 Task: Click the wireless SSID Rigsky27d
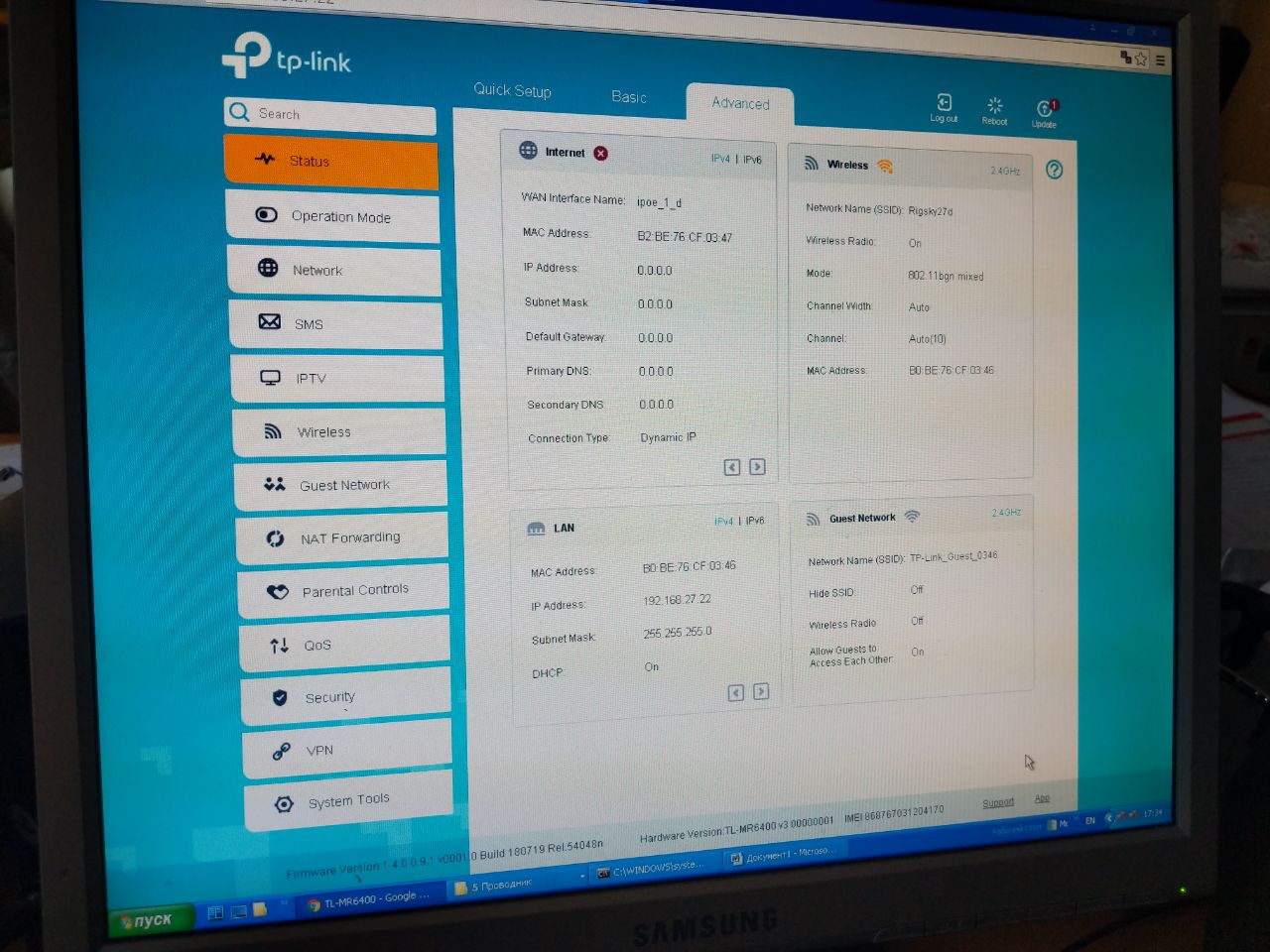(930, 211)
